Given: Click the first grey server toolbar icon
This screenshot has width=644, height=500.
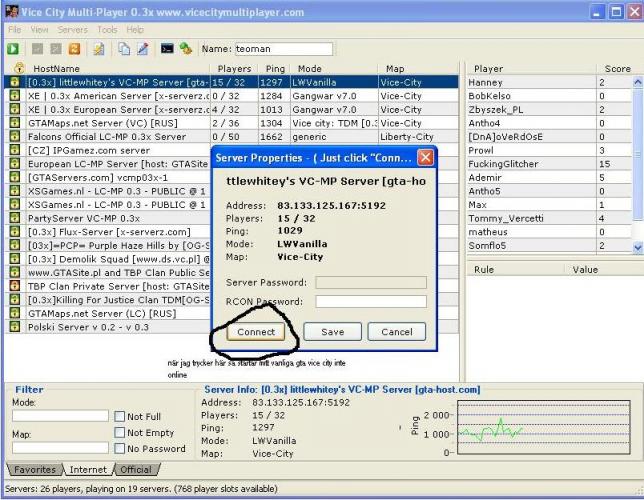Looking at the screenshot, I should tap(37, 49).
